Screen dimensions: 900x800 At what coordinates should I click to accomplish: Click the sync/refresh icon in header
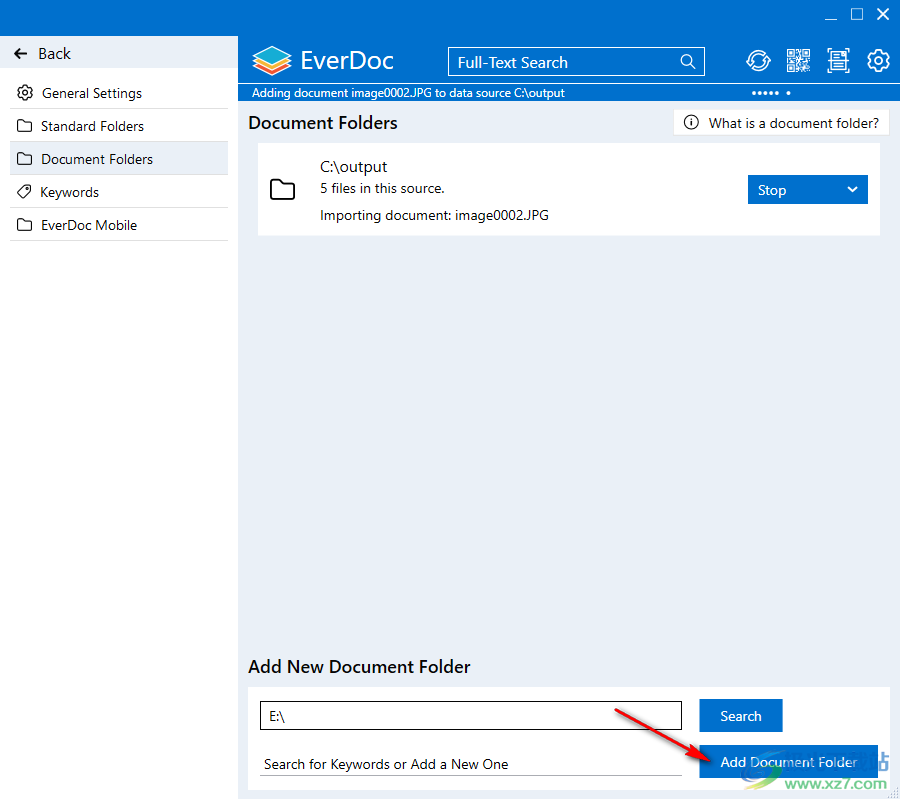[x=758, y=60]
